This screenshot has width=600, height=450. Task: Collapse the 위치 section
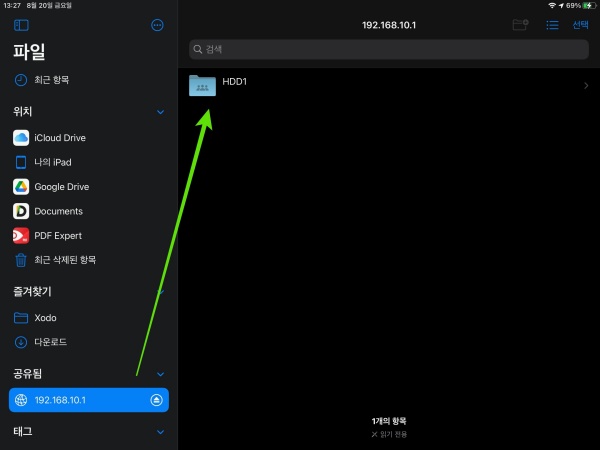[x=161, y=112]
